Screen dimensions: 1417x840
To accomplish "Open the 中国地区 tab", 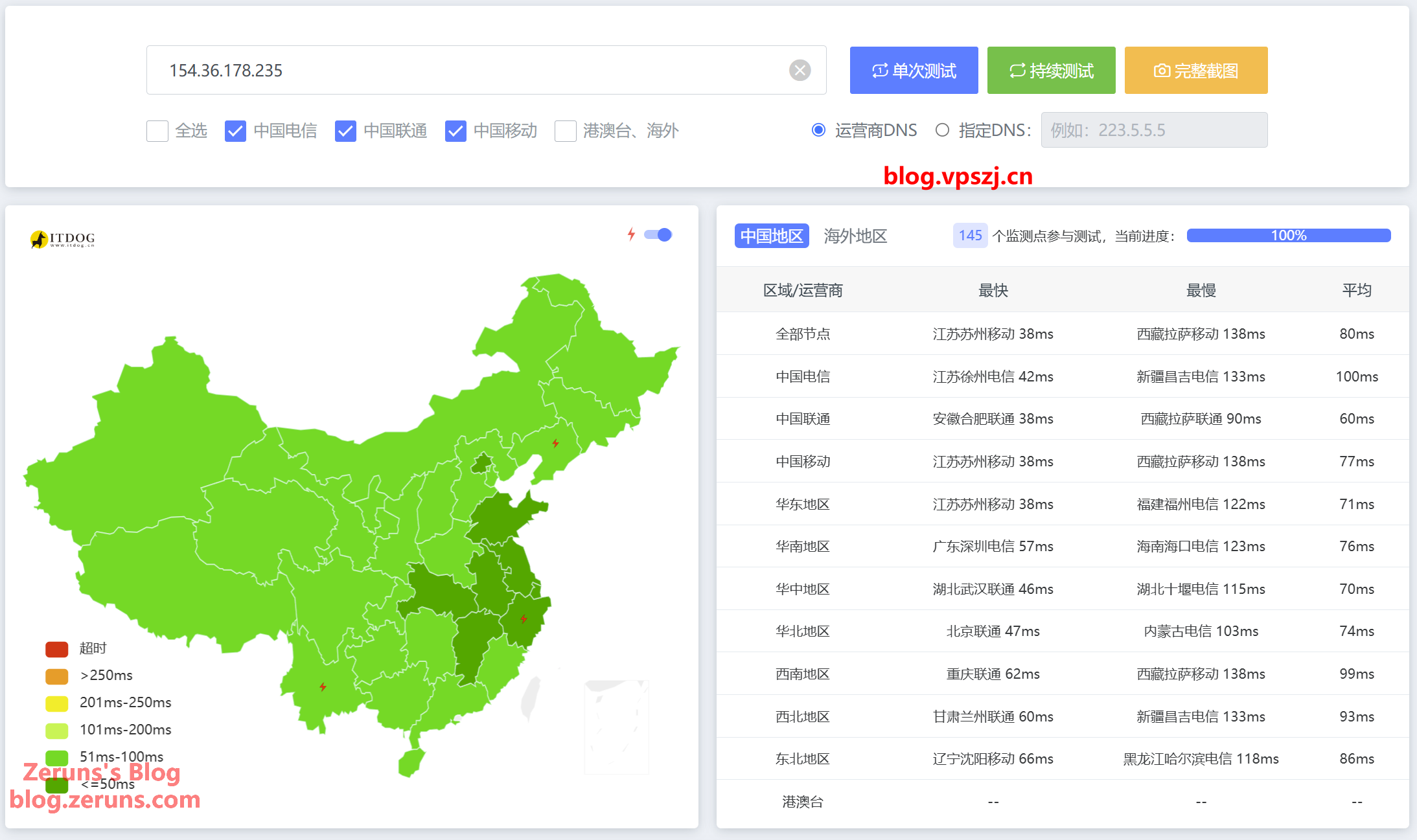I will [x=772, y=236].
